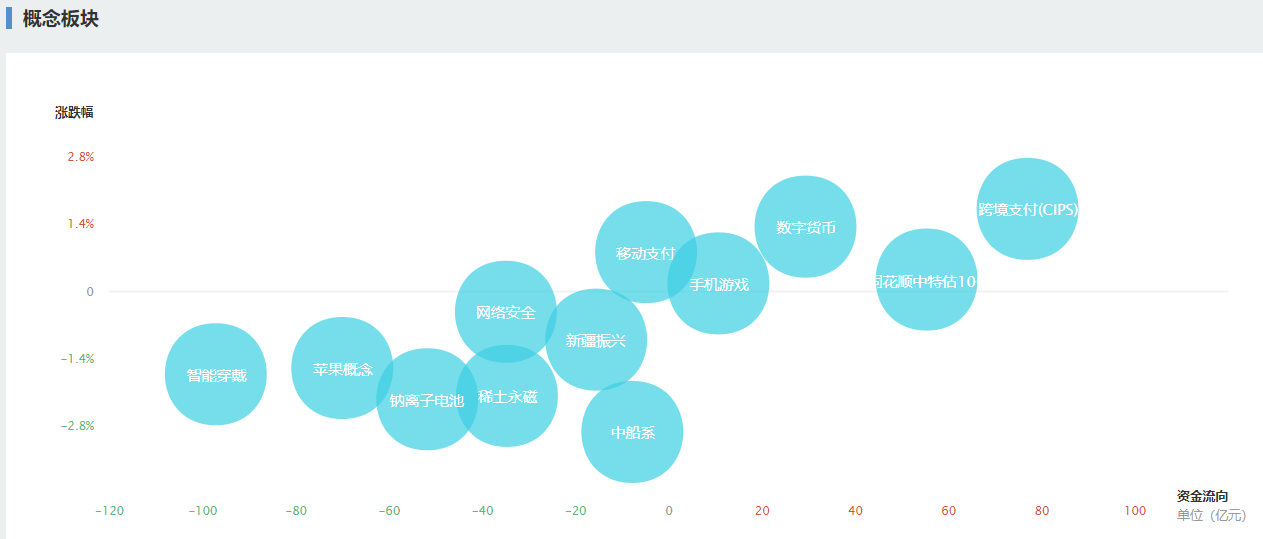1263x539 pixels.
Task: Click the 同花顺中特估100 bubble
Action: (926, 280)
